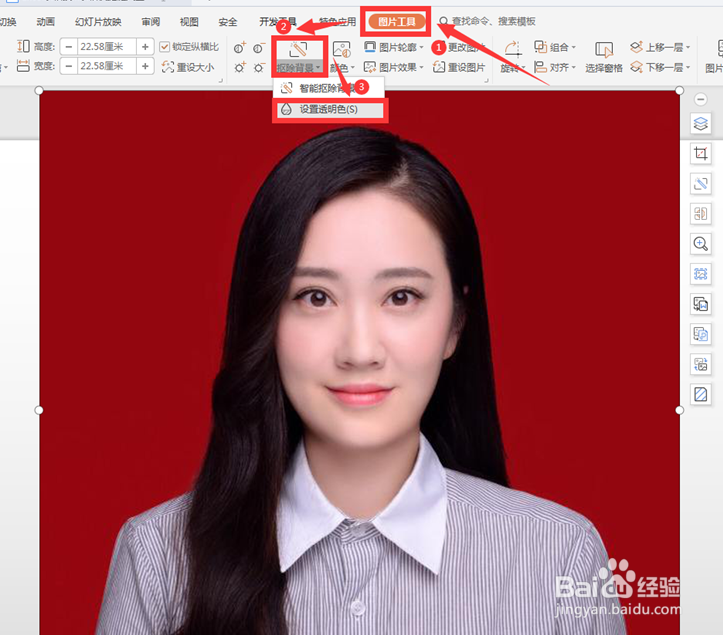Open the 幻灯片放映 tab
The width and height of the screenshot is (723, 635).
pyautogui.click(x=98, y=22)
